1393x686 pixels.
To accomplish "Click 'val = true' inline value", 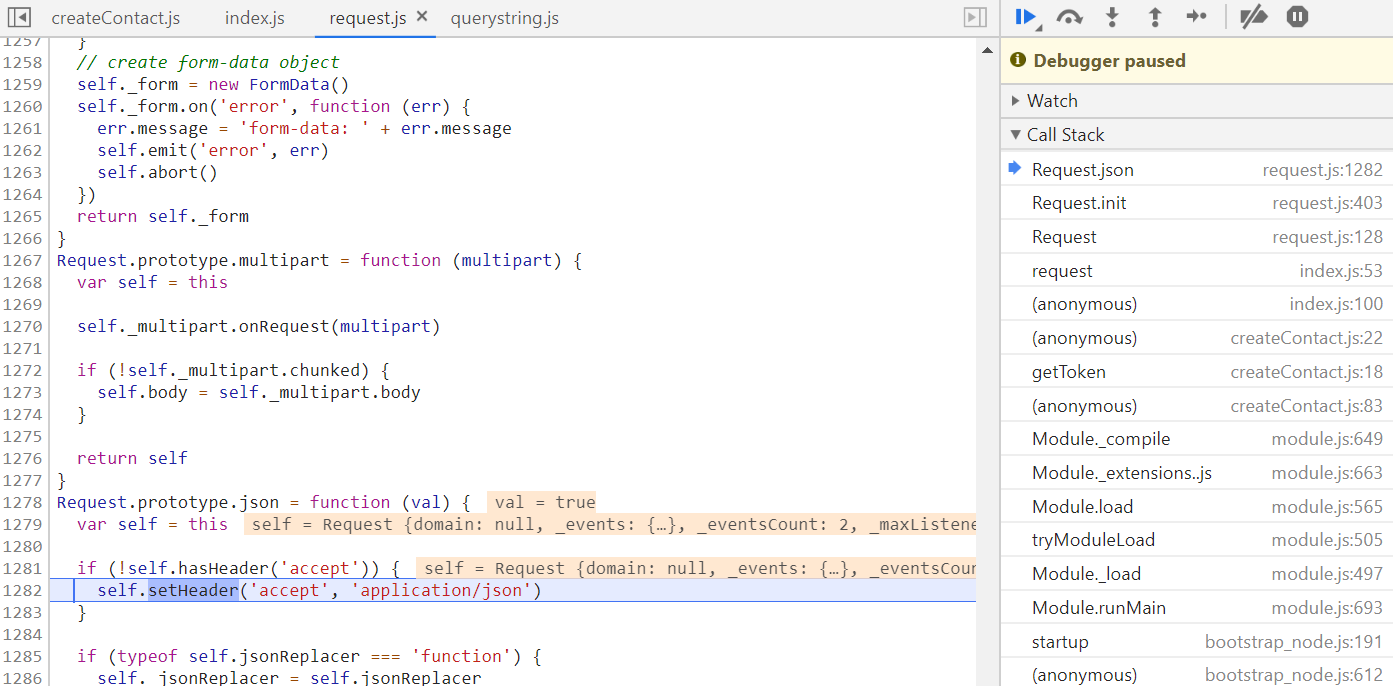I will (544, 502).
